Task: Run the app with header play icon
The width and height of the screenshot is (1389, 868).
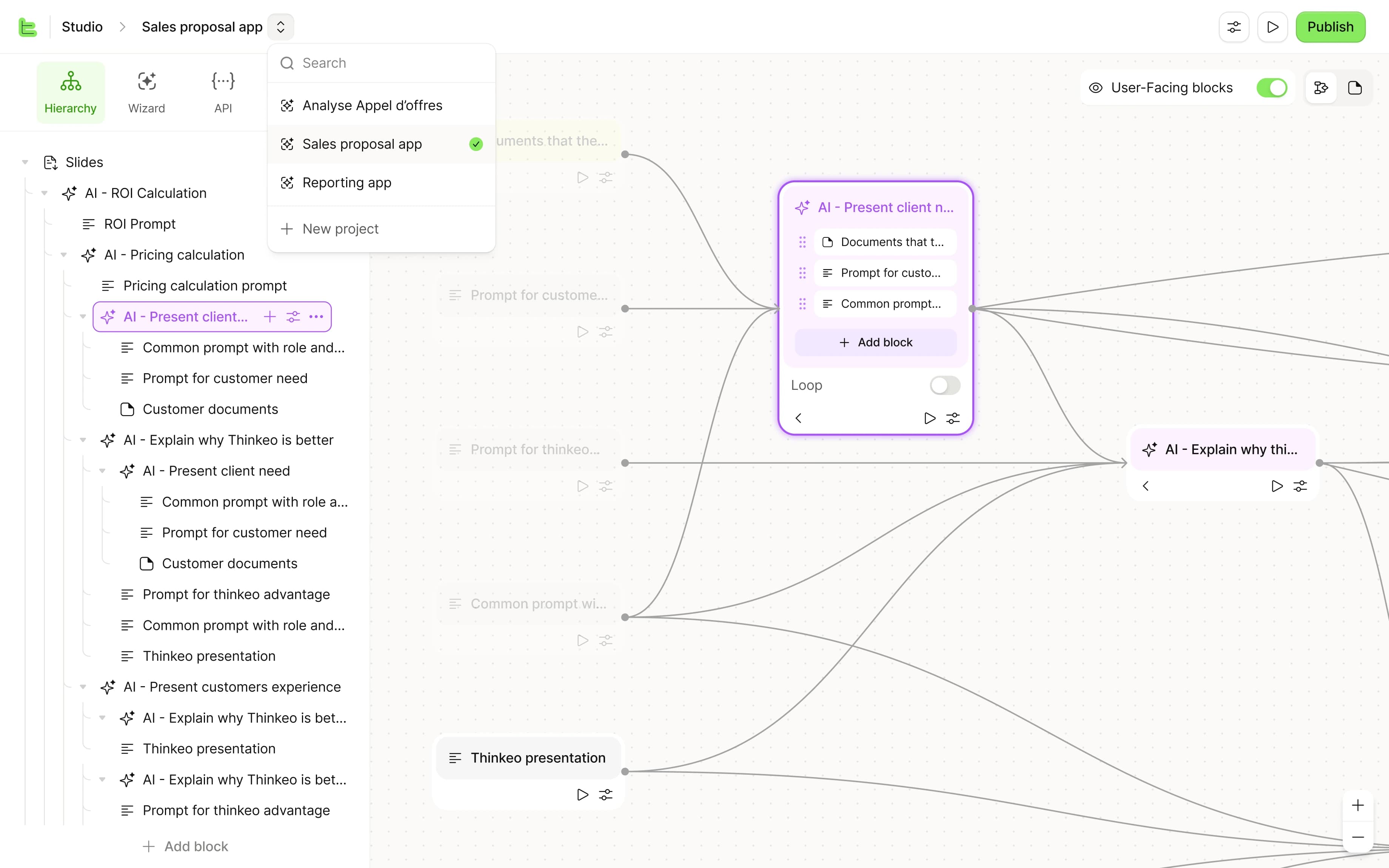Action: [x=1272, y=27]
